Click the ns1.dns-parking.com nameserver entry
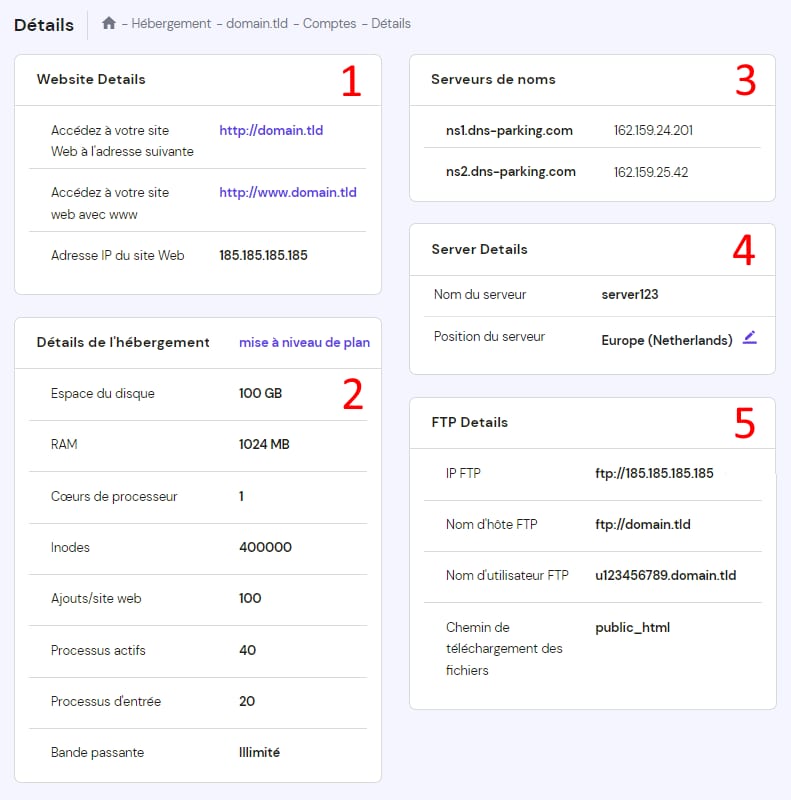Image resolution: width=791 pixels, height=800 pixels. [509, 130]
